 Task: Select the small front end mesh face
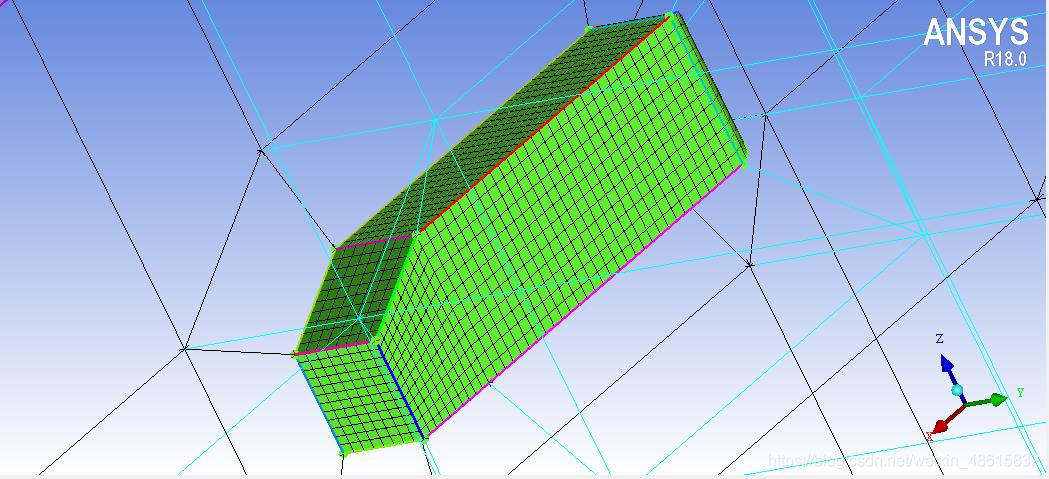click(x=361, y=398)
